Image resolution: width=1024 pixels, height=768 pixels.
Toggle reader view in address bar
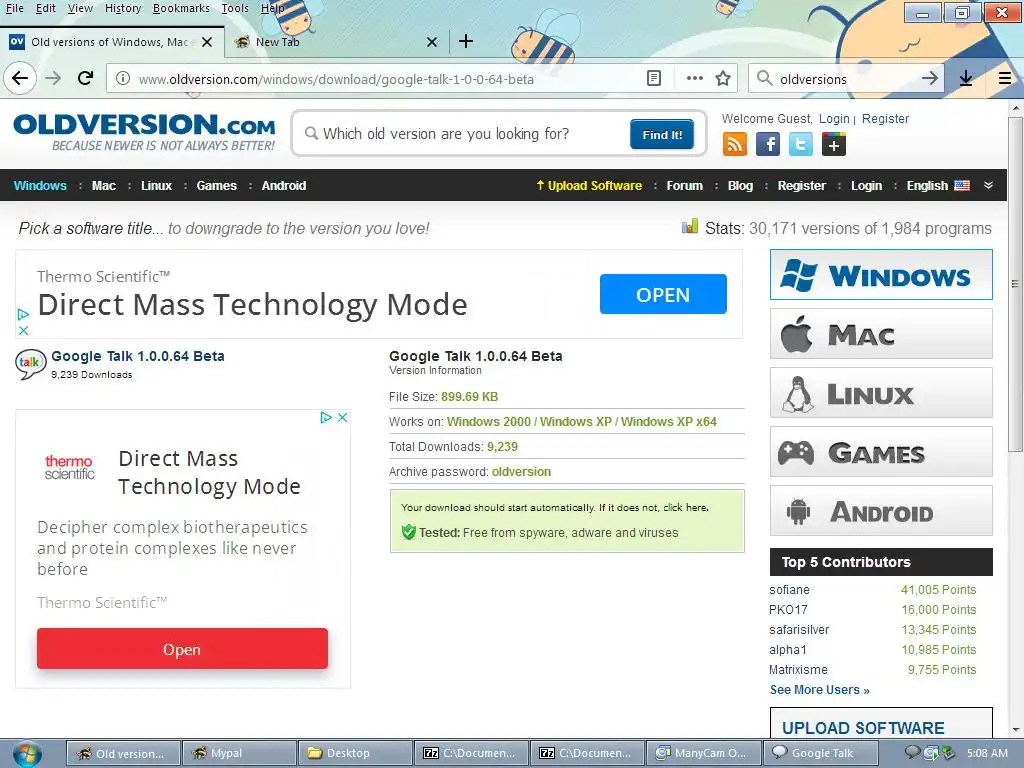coord(654,78)
